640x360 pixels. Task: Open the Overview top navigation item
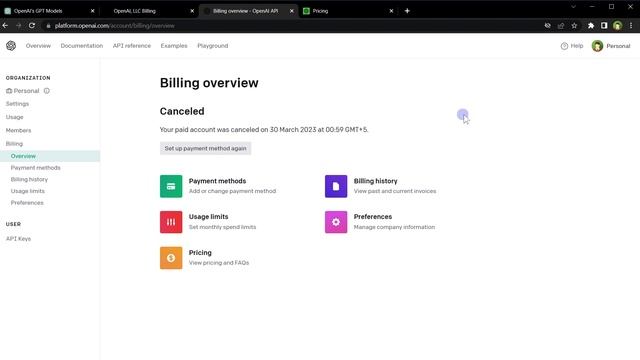coord(38,46)
